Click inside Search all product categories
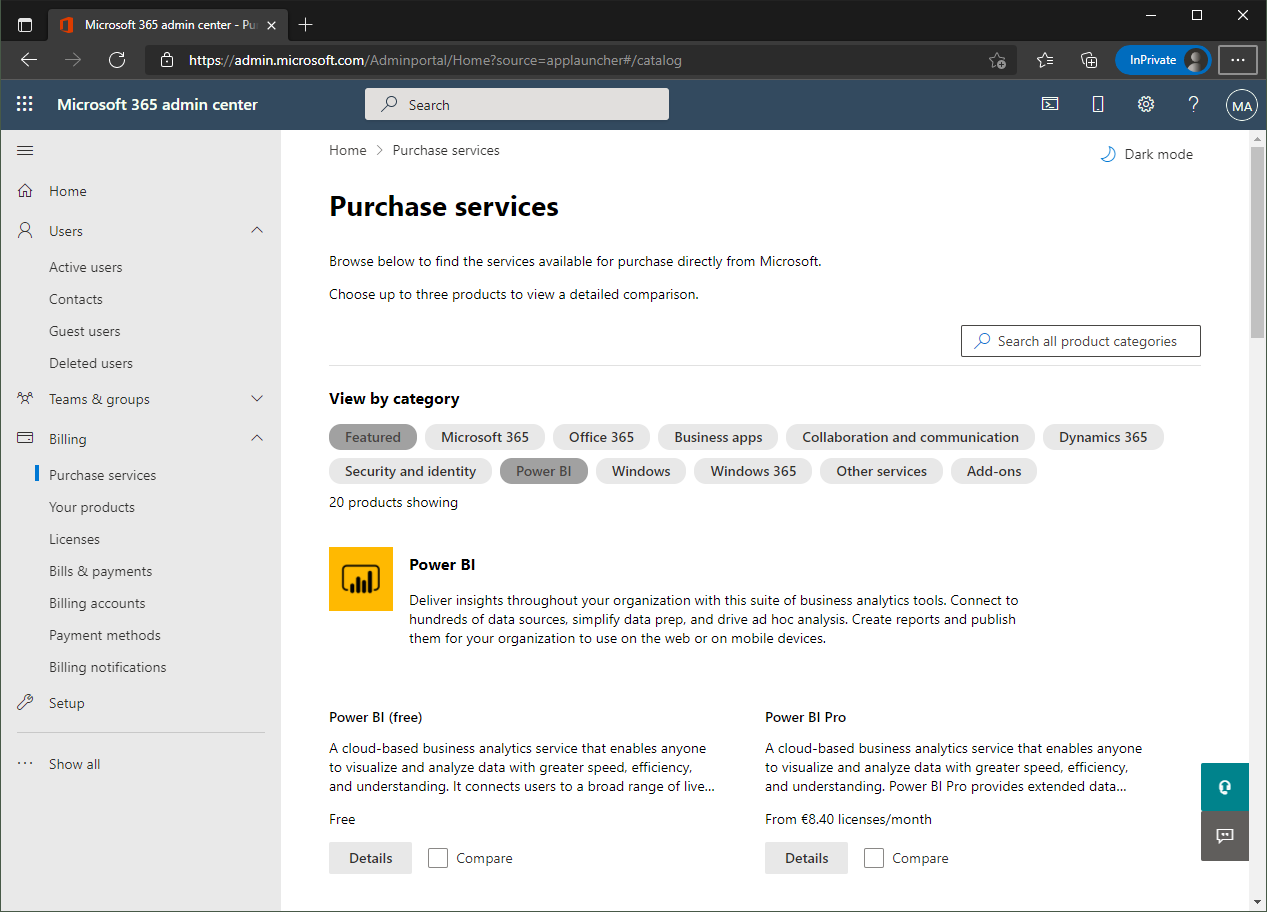Screen dimensions: 1267x912 pos(1080,341)
